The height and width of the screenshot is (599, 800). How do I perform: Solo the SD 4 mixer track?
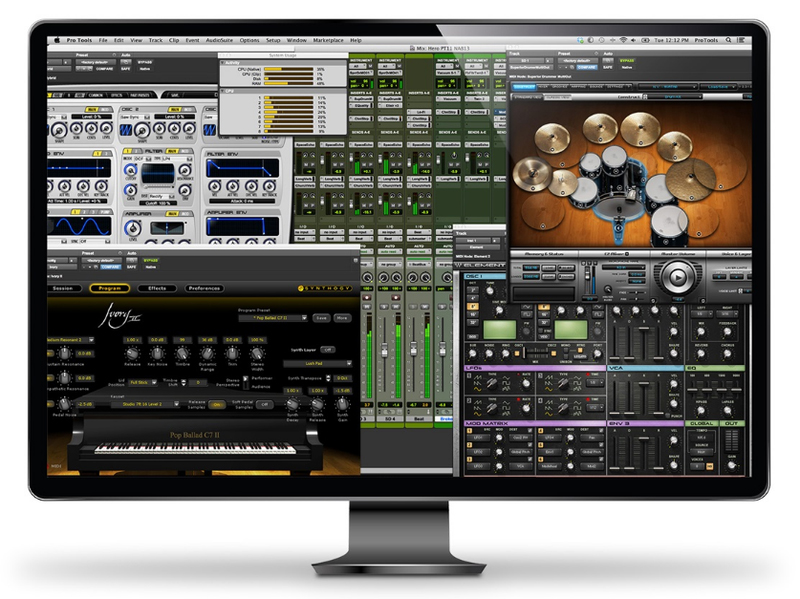point(382,307)
